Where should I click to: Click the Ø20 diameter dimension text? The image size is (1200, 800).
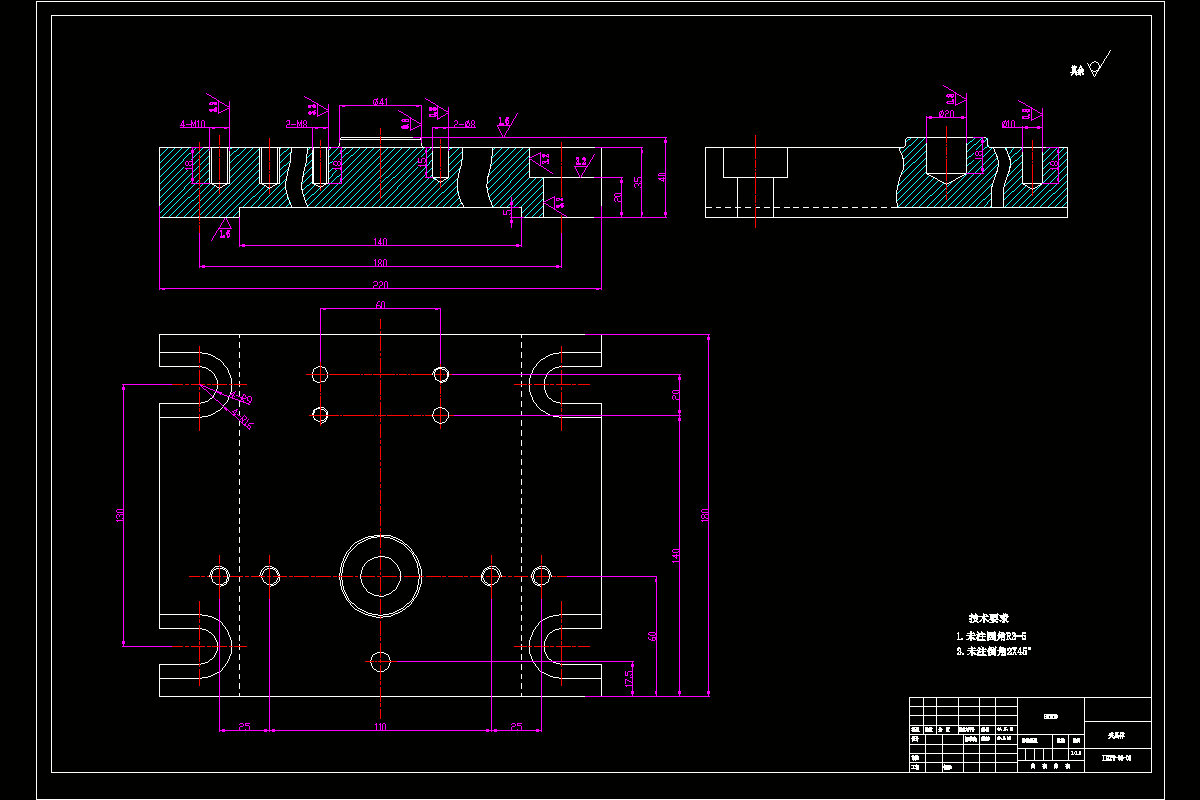[x=946, y=113]
